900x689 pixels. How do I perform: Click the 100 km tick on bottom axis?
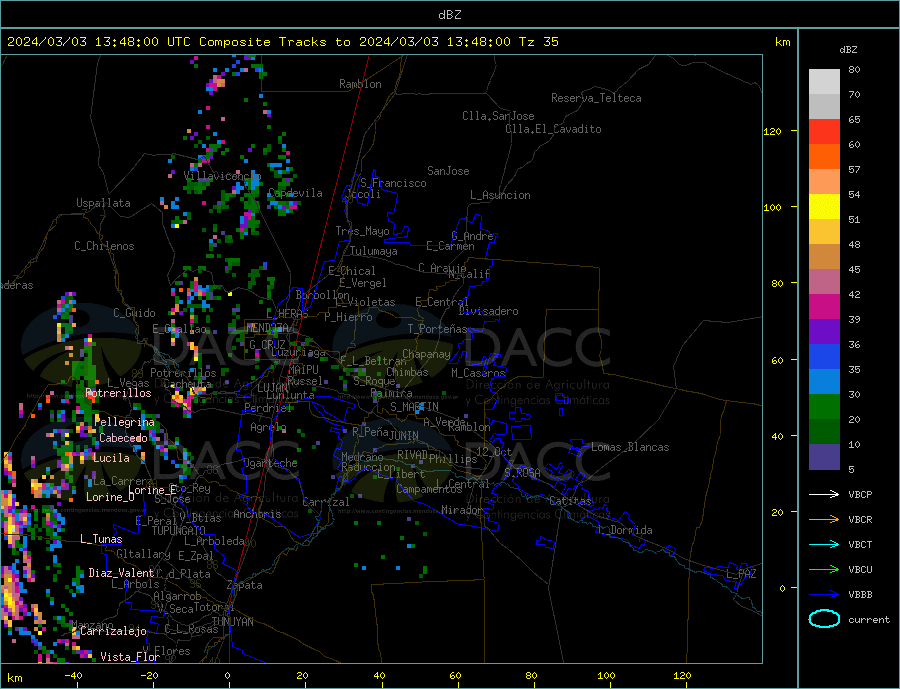606,676
